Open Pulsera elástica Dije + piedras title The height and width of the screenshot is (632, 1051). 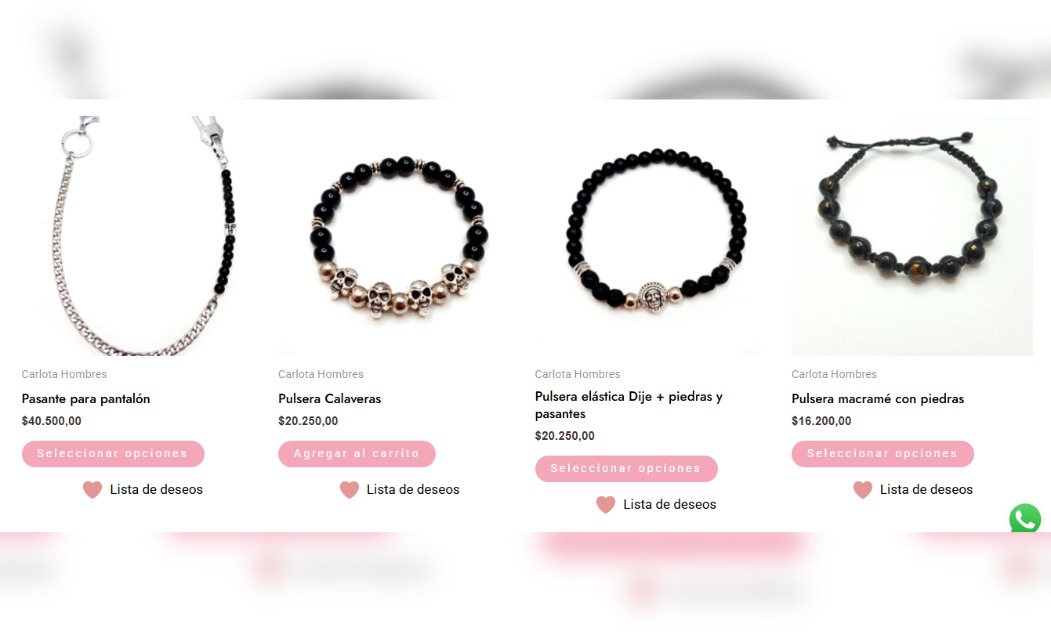pyautogui.click(x=629, y=405)
